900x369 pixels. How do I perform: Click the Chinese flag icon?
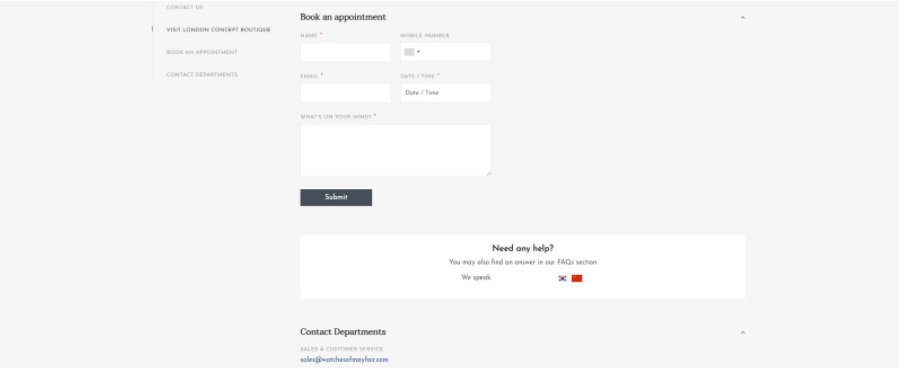pos(577,278)
